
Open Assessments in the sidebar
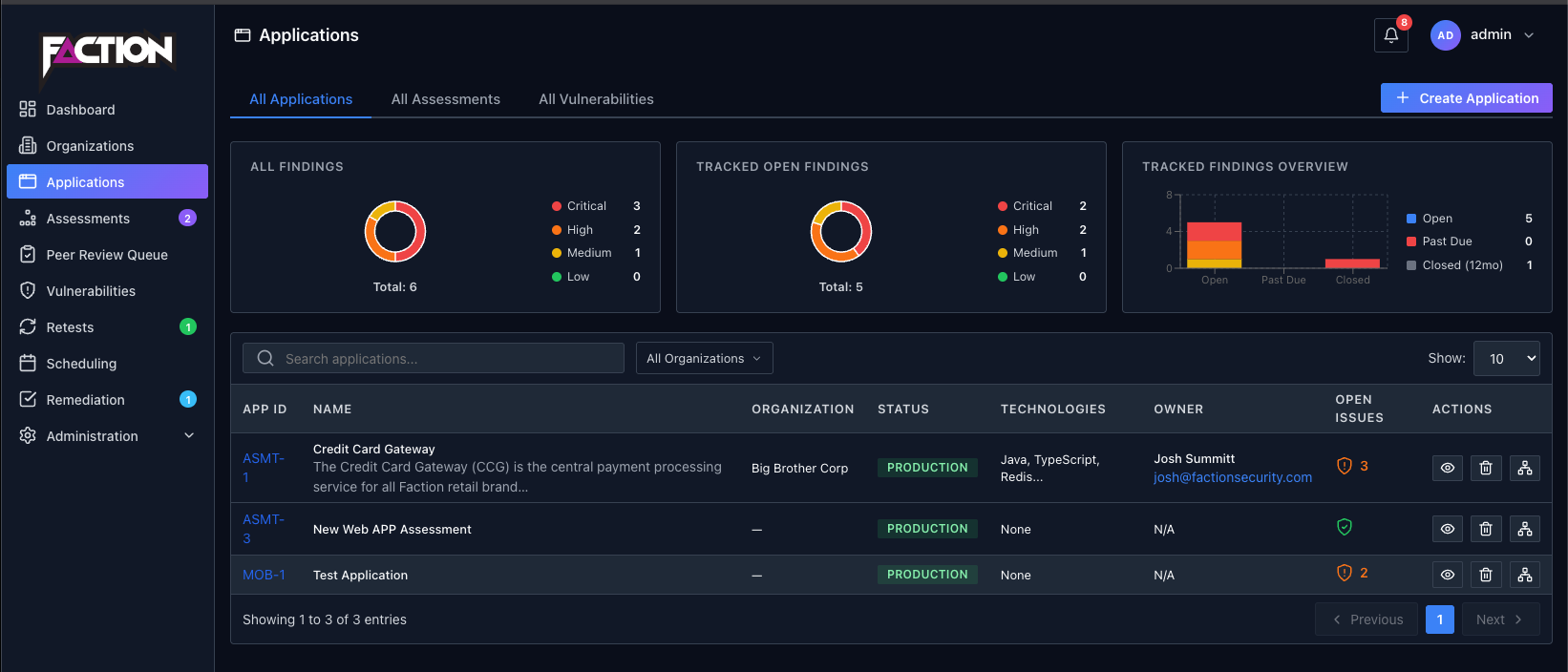[x=107, y=219]
